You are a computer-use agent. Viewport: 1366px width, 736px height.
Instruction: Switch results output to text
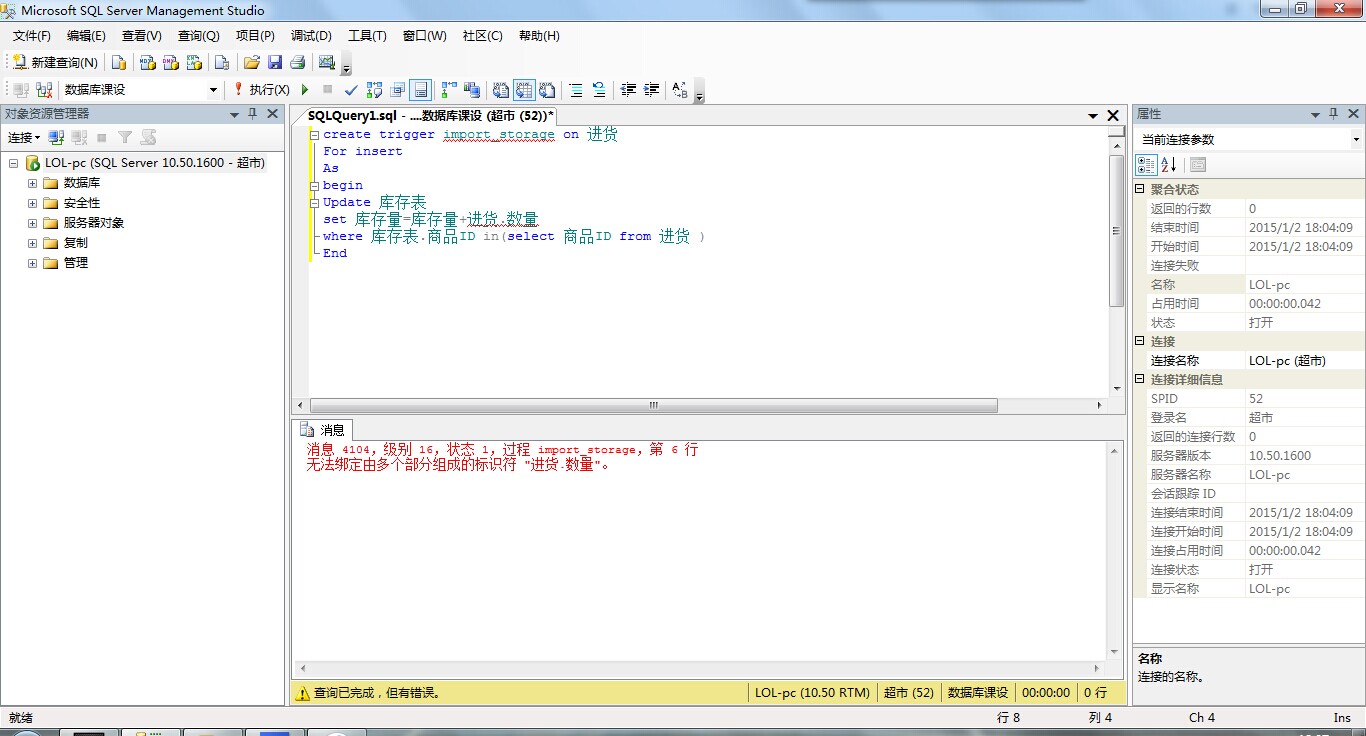[x=501, y=90]
